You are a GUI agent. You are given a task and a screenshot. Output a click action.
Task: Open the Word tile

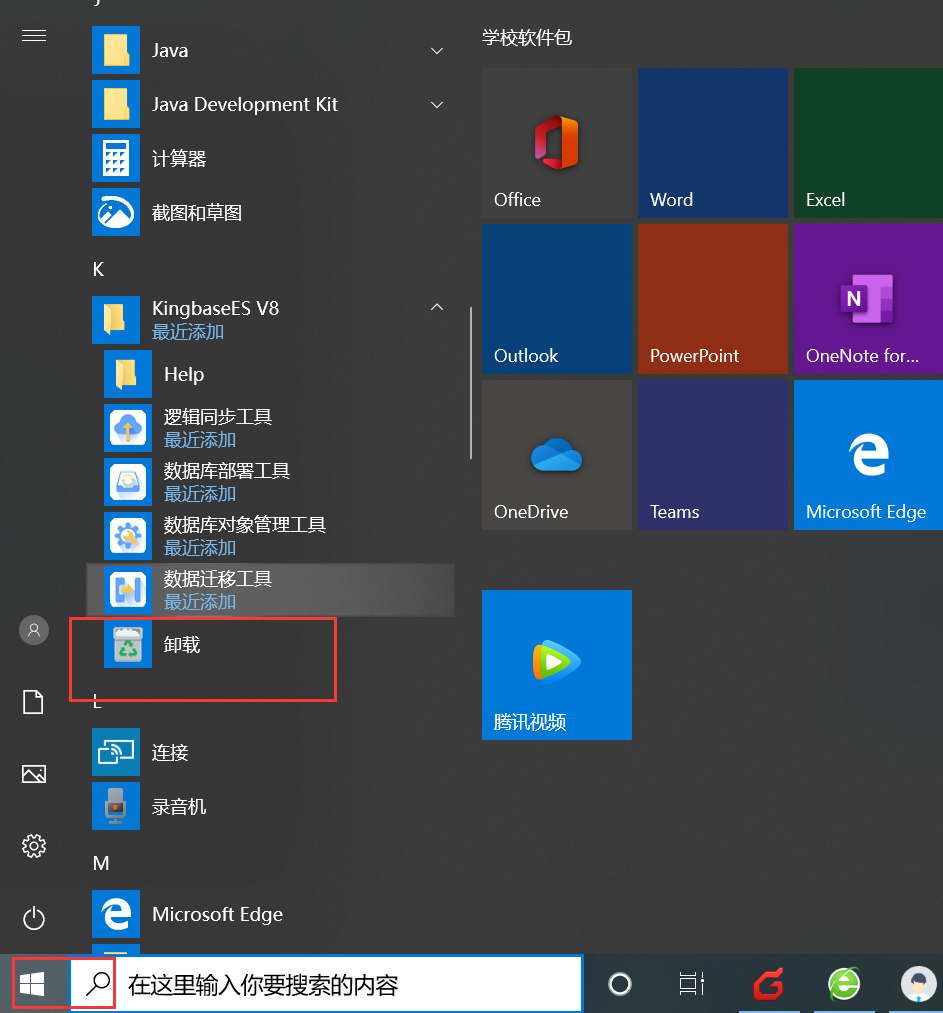713,143
